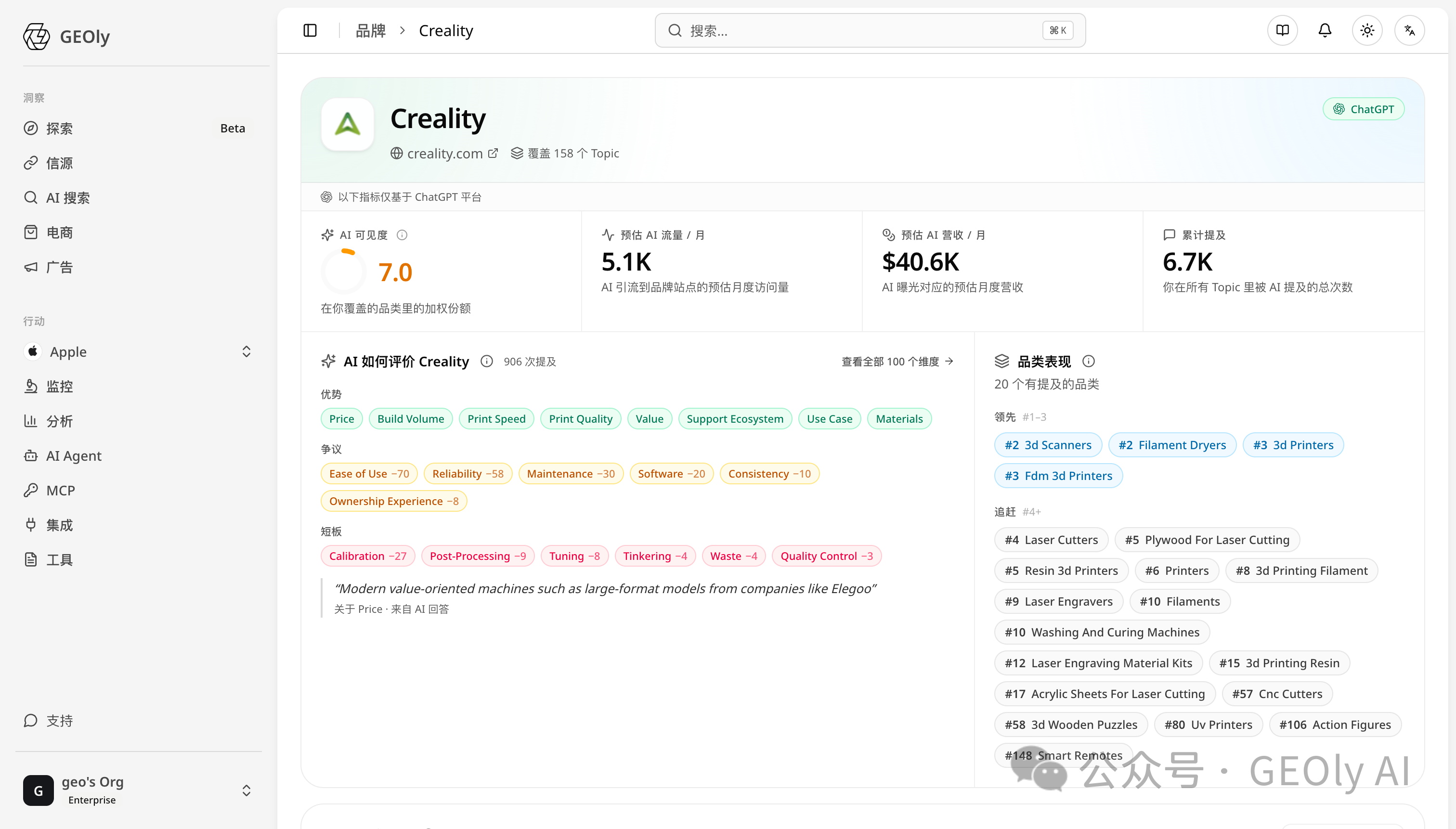Click the 分析 chart icon in sidebar

point(31,421)
